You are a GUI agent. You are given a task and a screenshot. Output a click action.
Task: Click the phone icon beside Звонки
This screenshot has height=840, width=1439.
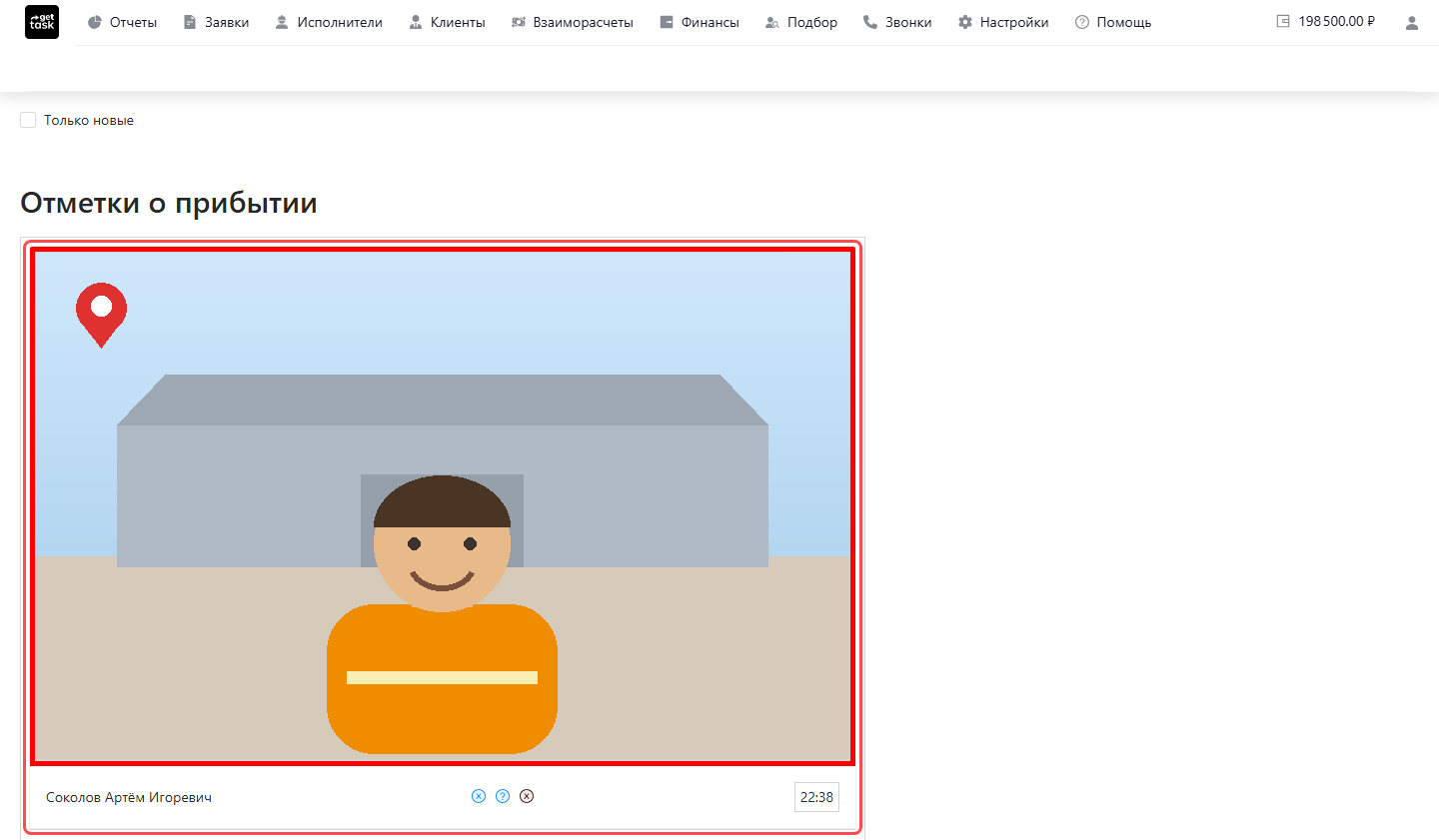(x=870, y=22)
